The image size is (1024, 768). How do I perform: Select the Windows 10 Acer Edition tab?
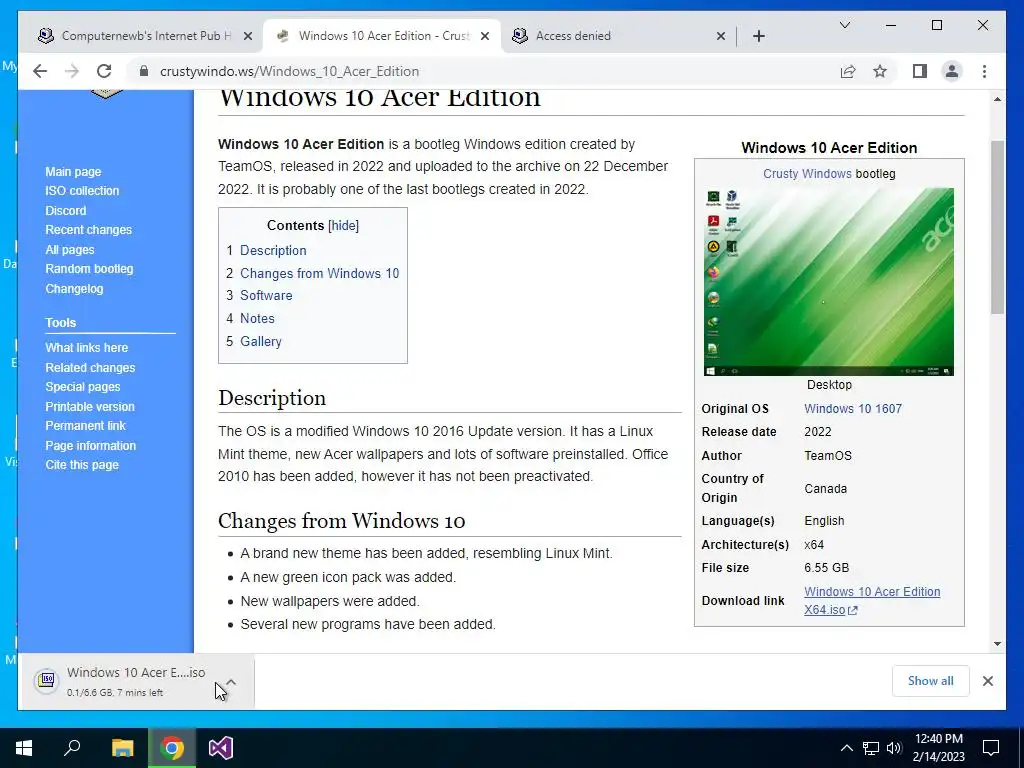click(382, 36)
